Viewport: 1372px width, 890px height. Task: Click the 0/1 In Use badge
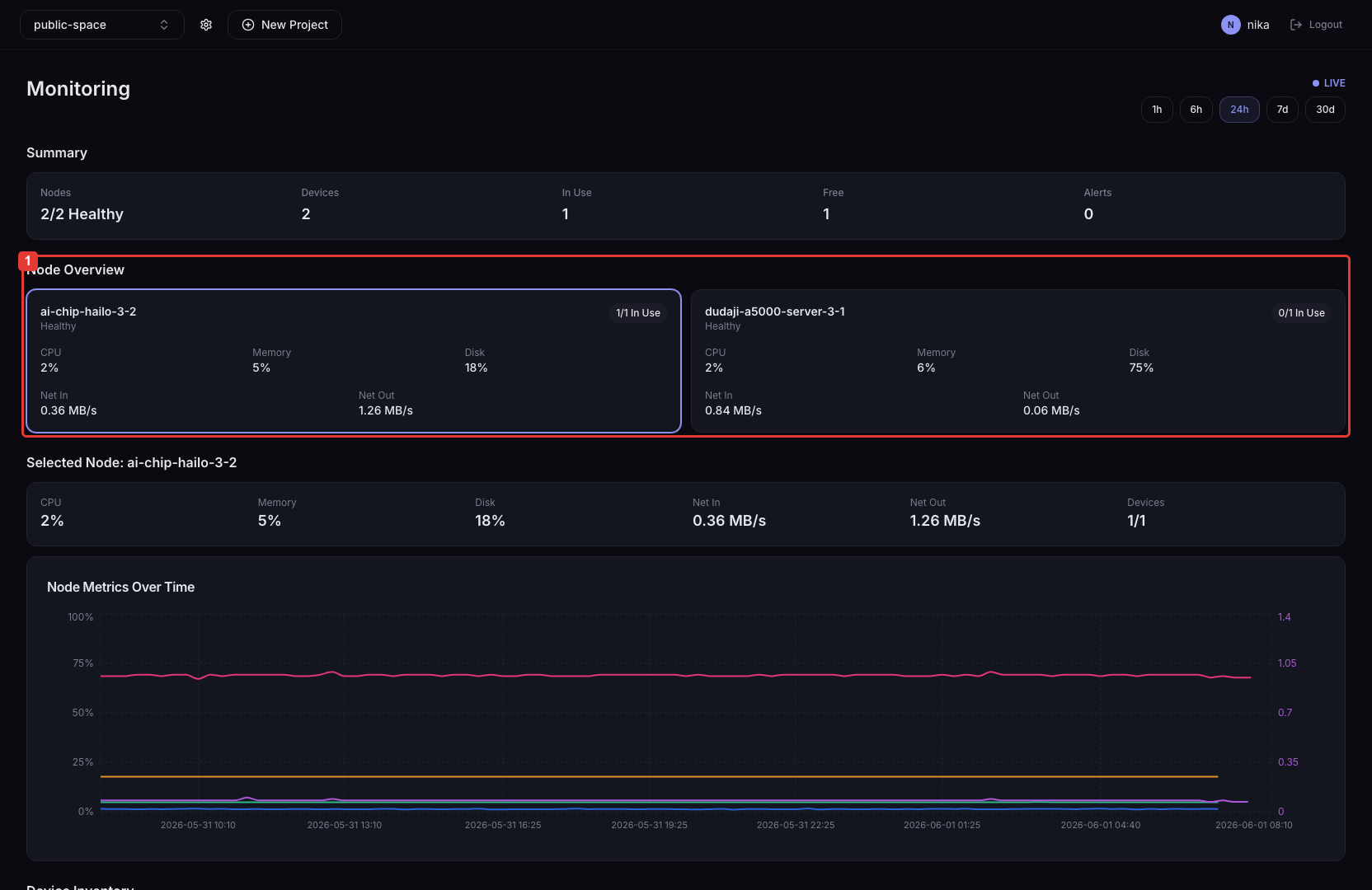click(1301, 313)
